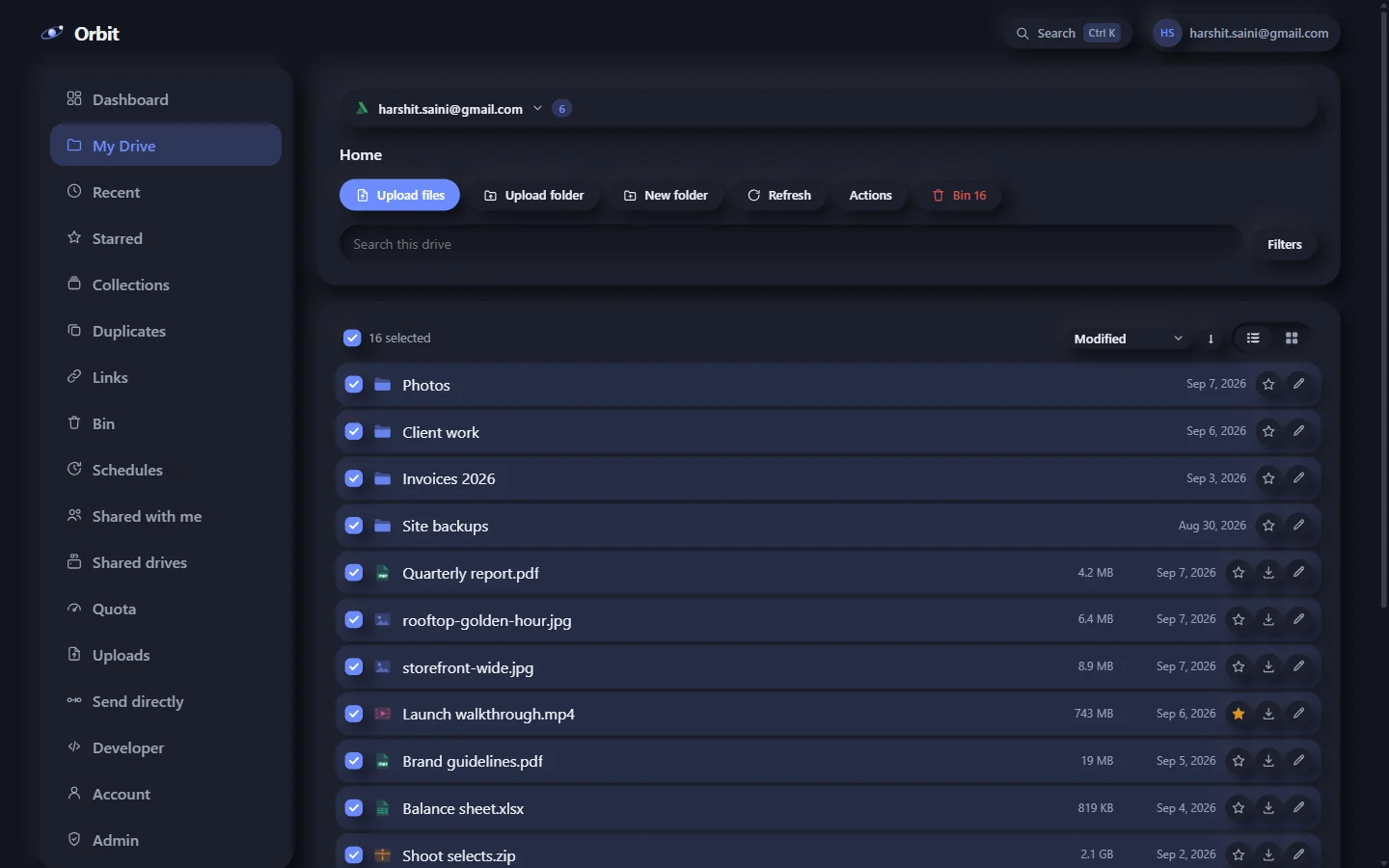This screenshot has width=1389, height=868.
Task: Uncheck Launch walkthrough.mp4
Action: click(354, 714)
